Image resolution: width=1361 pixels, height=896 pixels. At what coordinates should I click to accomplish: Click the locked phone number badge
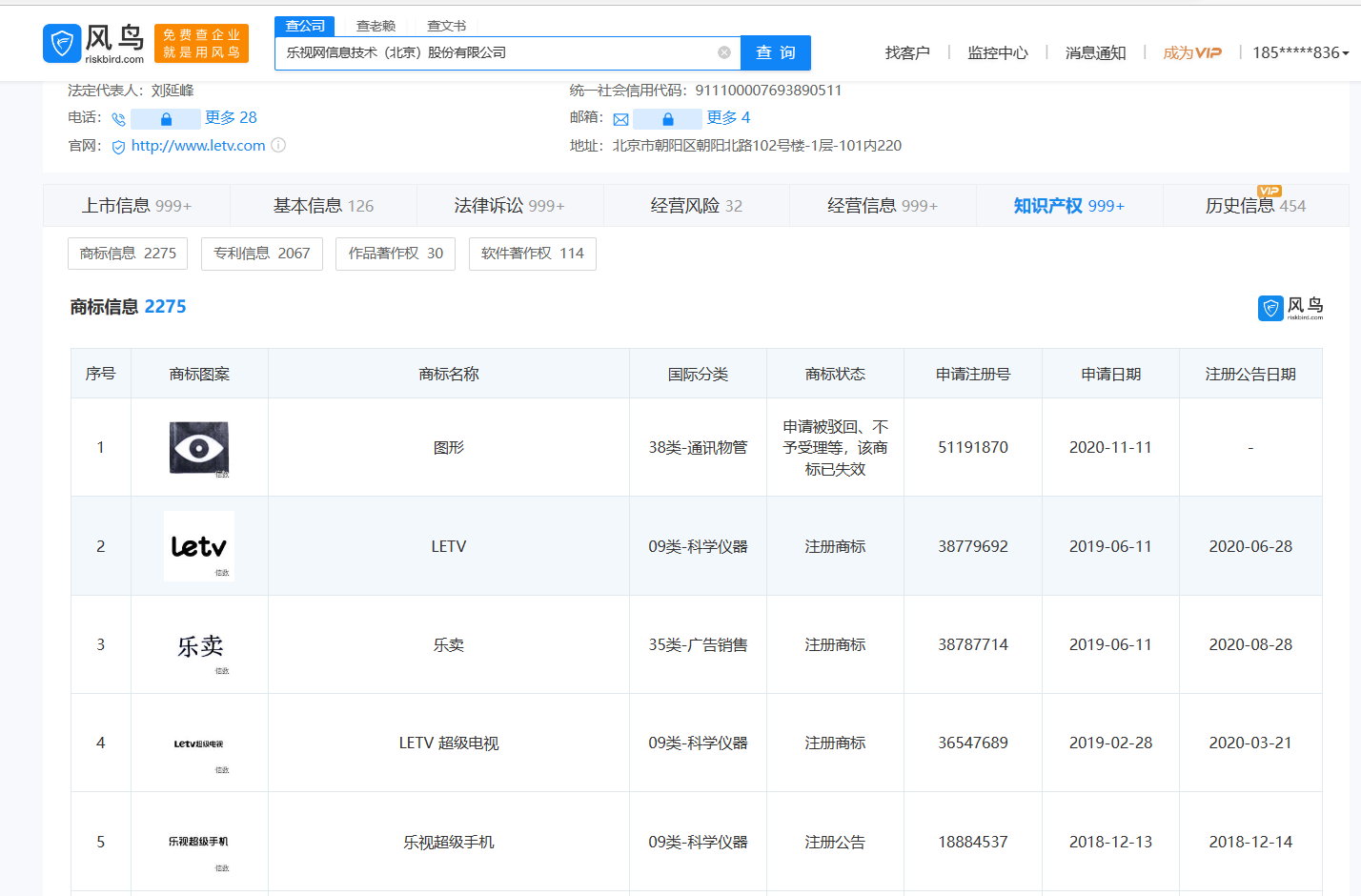(166, 119)
